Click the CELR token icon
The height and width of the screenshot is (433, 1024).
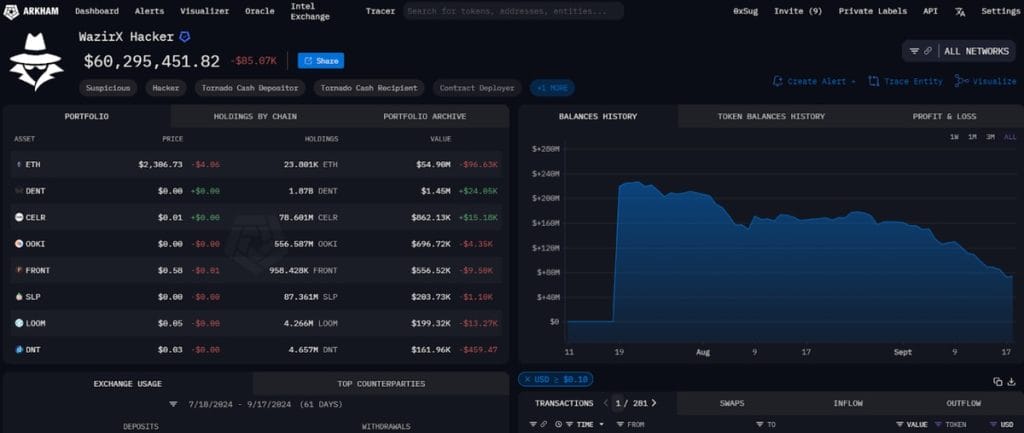pyautogui.click(x=19, y=217)
